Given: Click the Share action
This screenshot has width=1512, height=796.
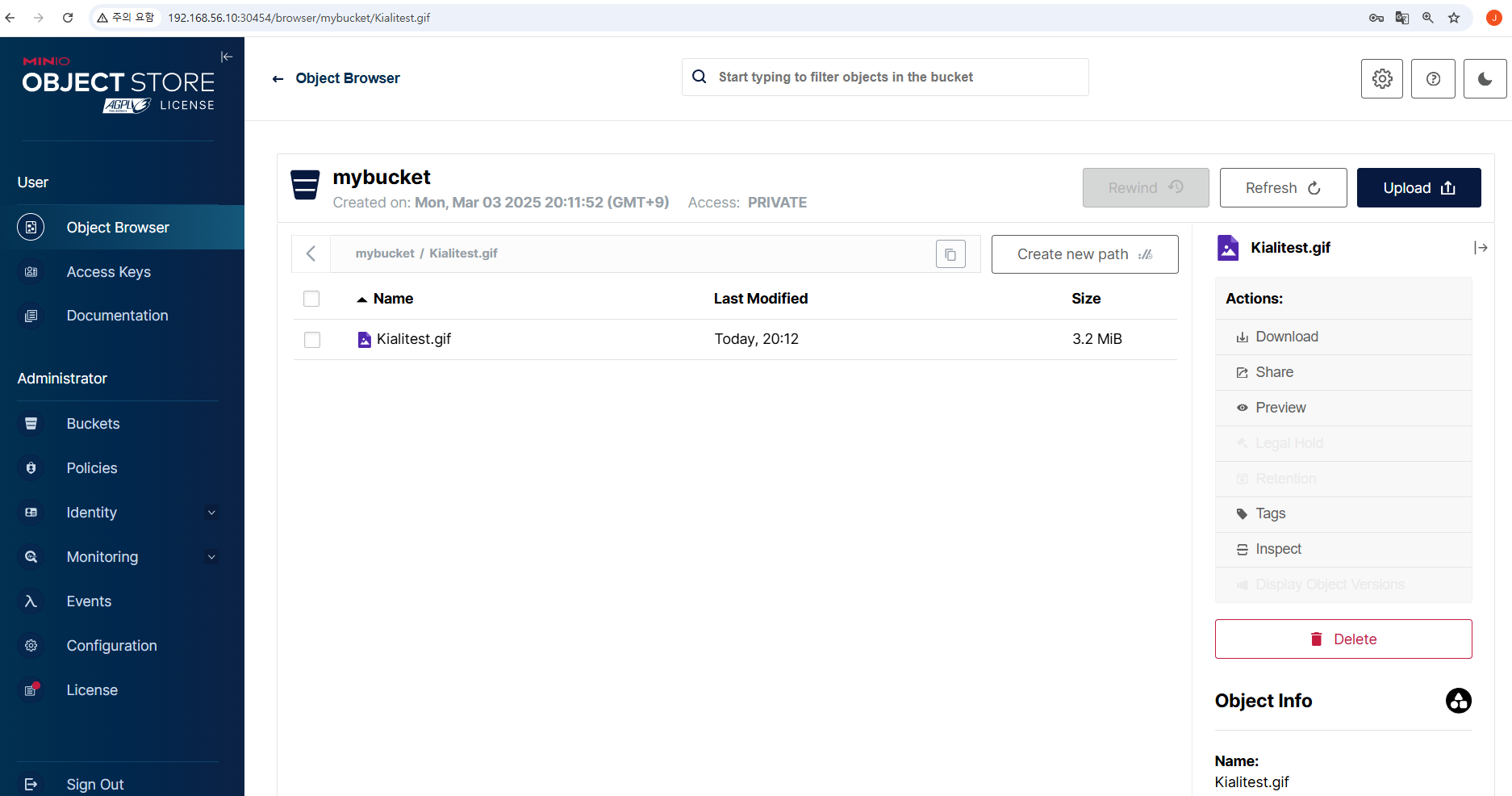Looking at the screenshot, I should tap(1343, 372).
